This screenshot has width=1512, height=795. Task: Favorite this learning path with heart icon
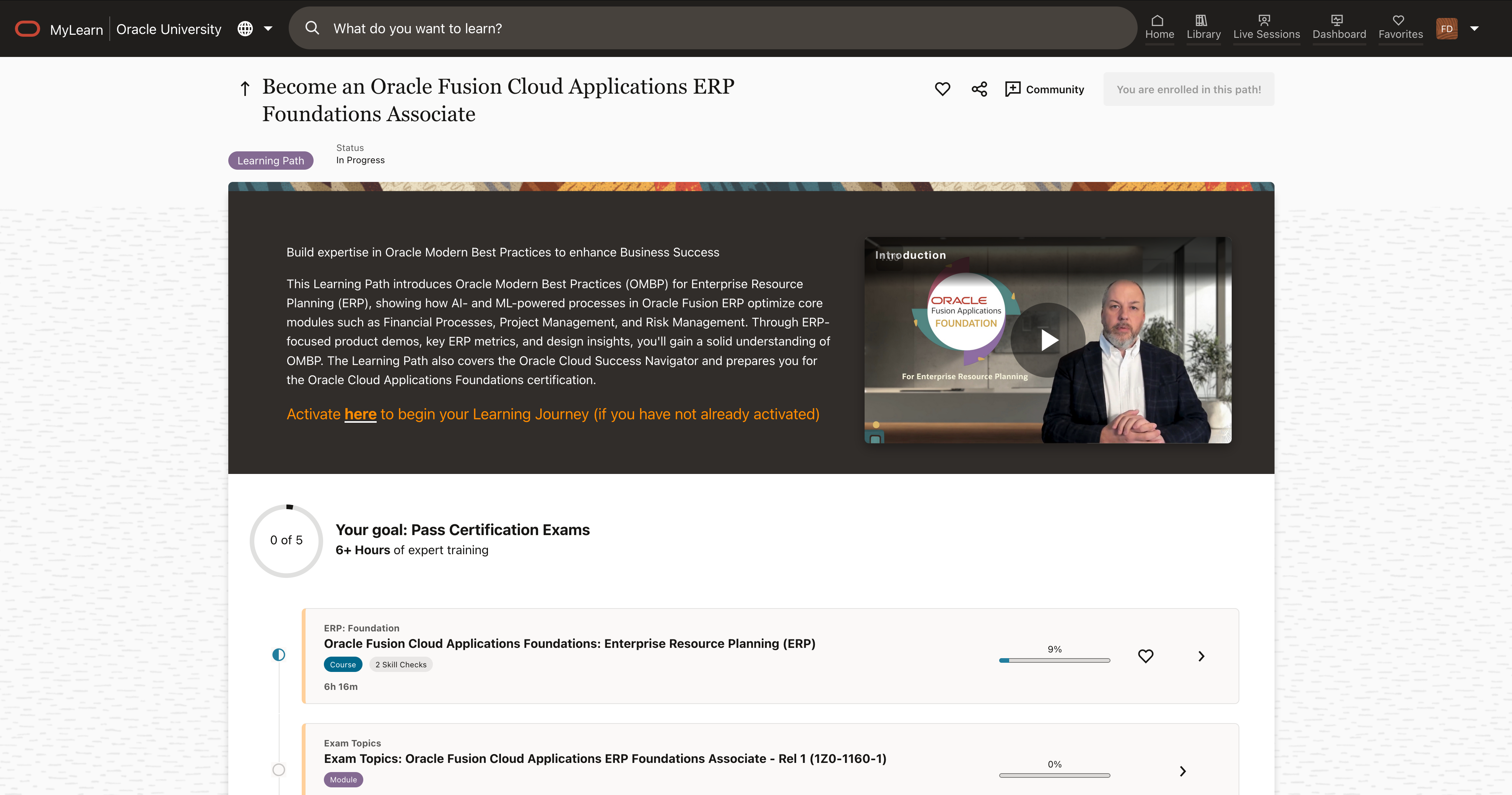(x=942, y=89)
